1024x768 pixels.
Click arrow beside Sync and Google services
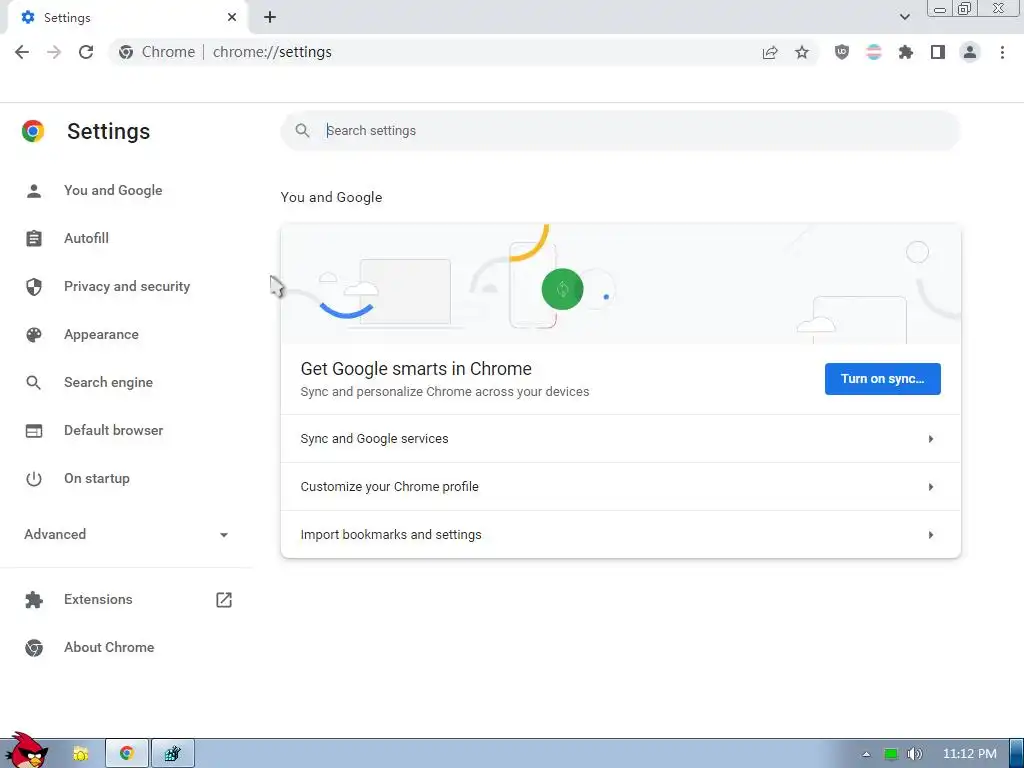tap(931, 439)
